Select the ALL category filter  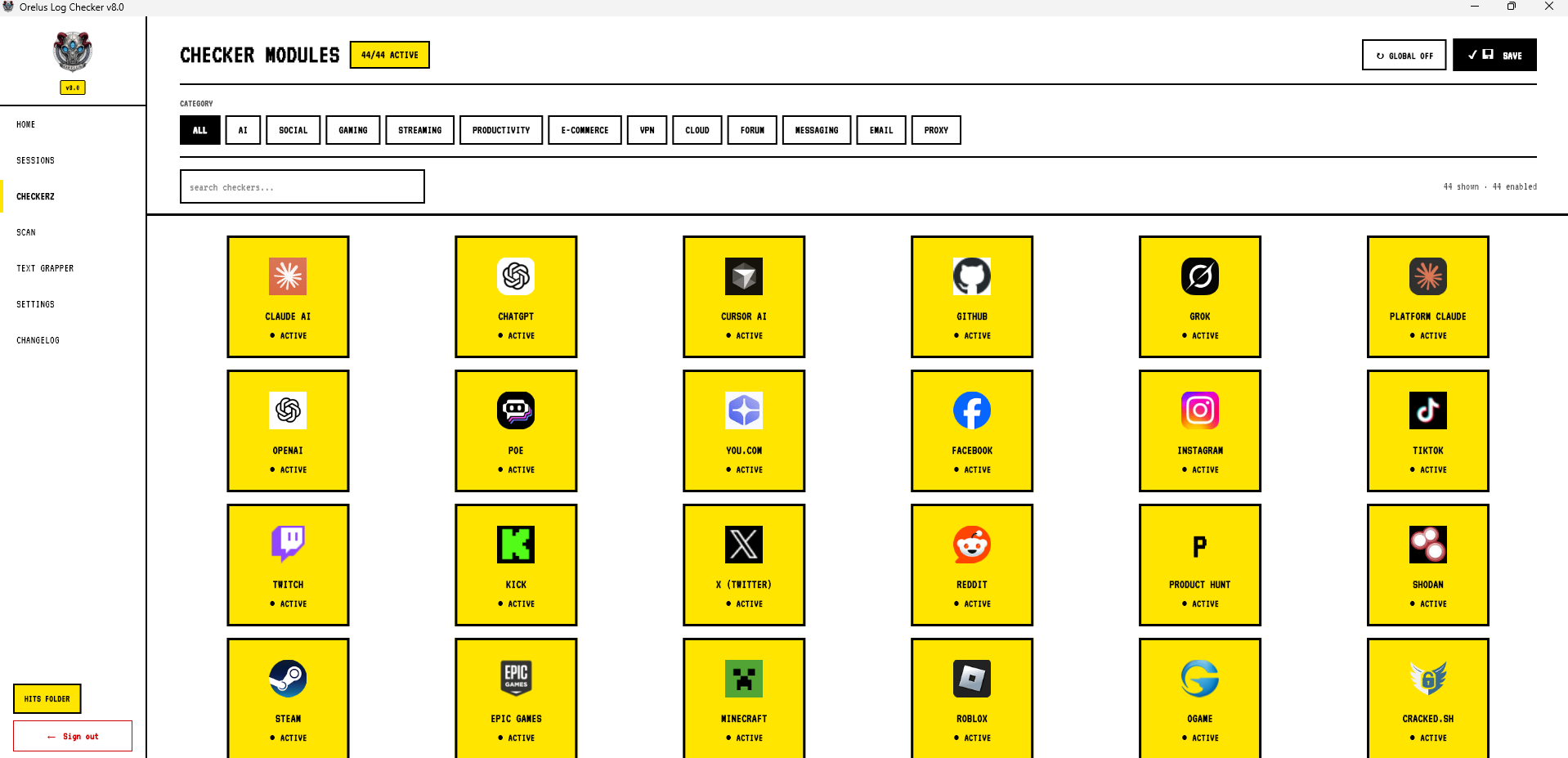(200, 130)
